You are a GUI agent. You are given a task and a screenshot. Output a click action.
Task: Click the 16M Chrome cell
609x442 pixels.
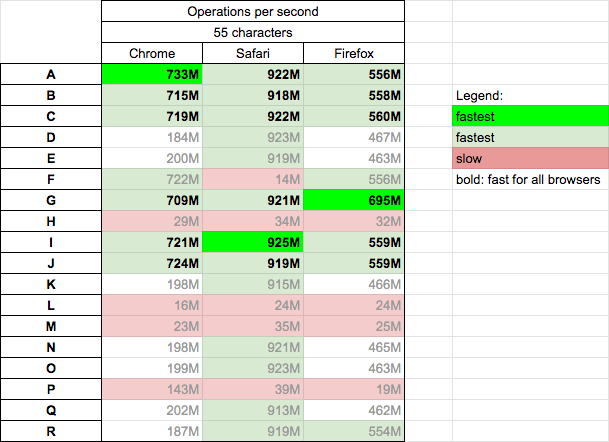(152, 305)
